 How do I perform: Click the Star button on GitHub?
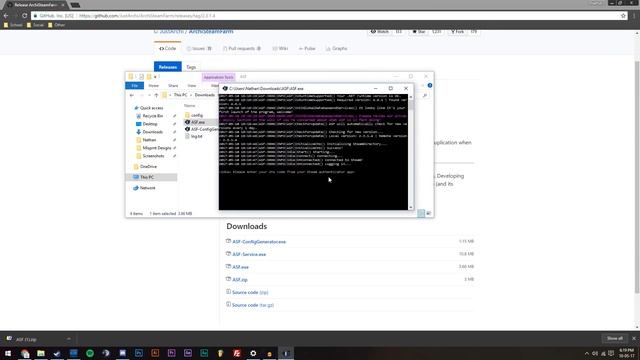(419, 31)
